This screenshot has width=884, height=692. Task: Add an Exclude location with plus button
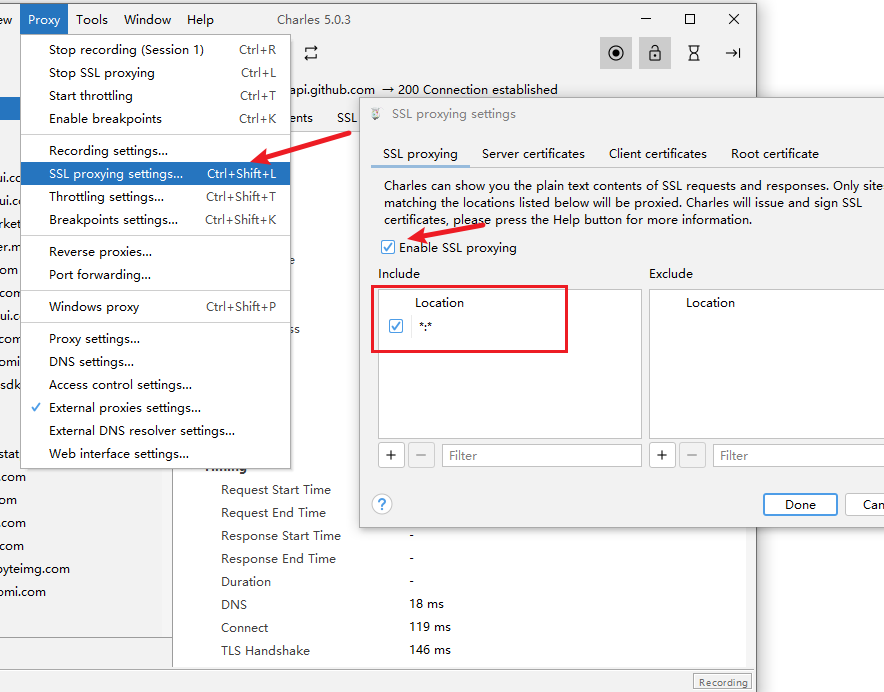coord(662,455)
